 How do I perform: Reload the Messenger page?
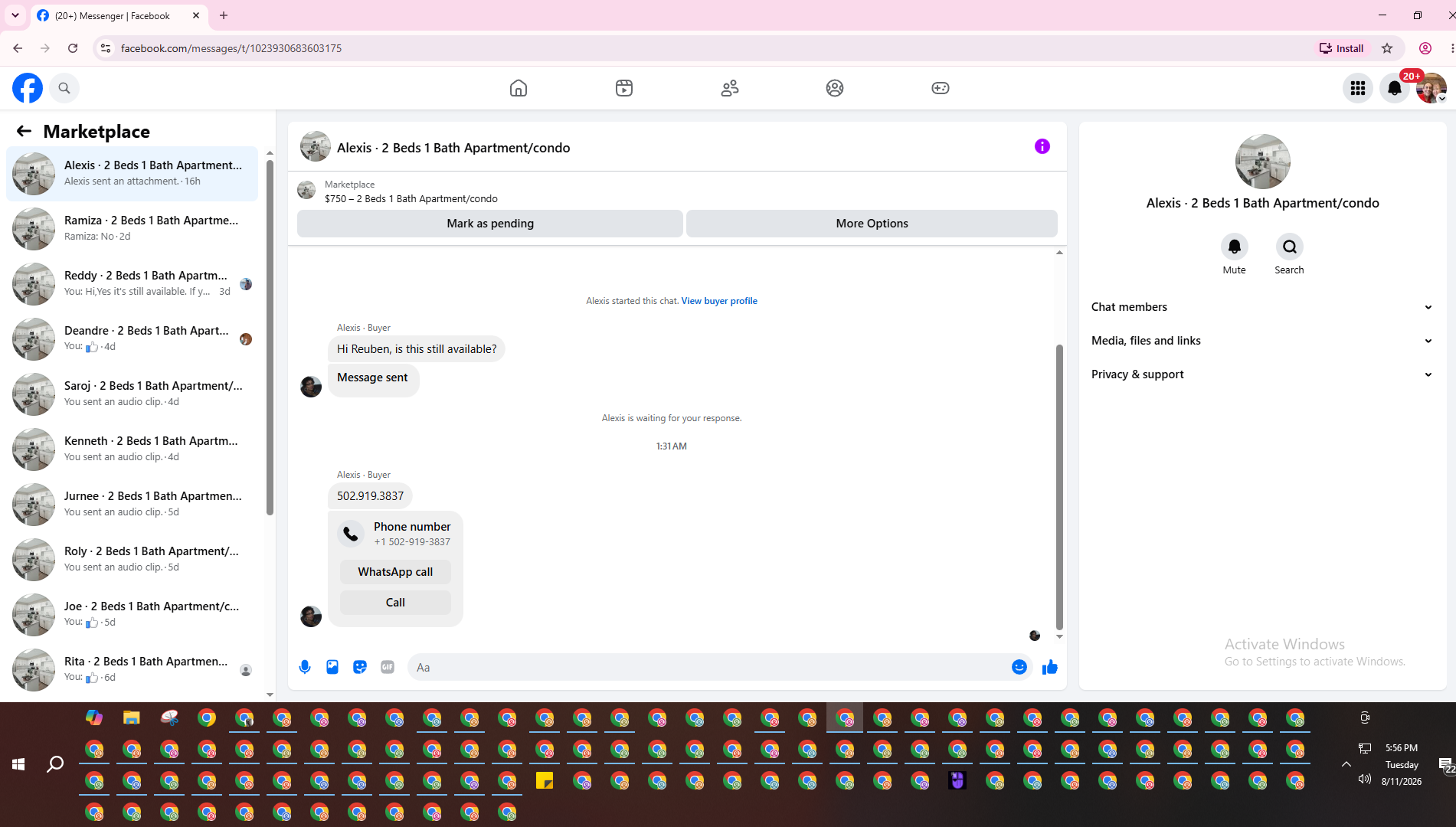click(x=73, y=48)
